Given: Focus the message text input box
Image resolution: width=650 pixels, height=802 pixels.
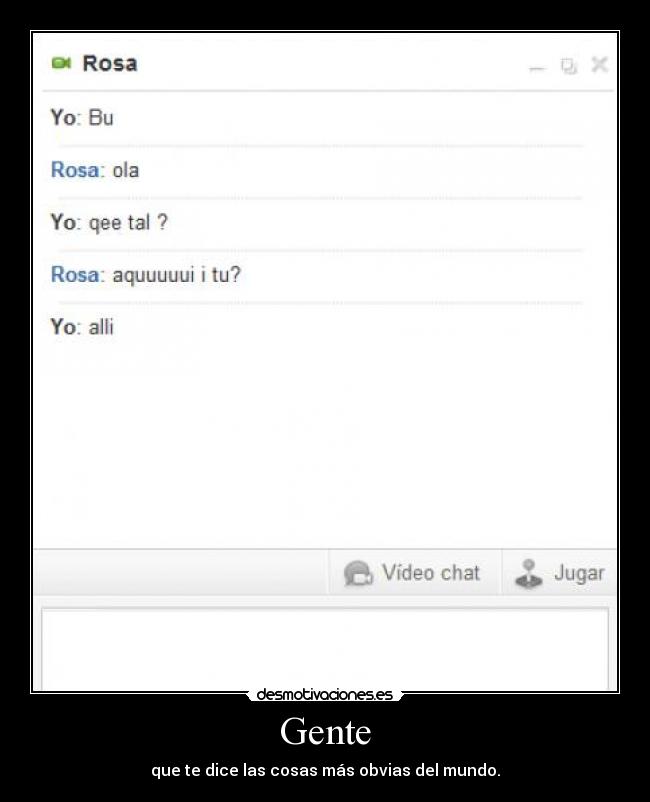Looking at the screenshot, I should coord(325,649).
